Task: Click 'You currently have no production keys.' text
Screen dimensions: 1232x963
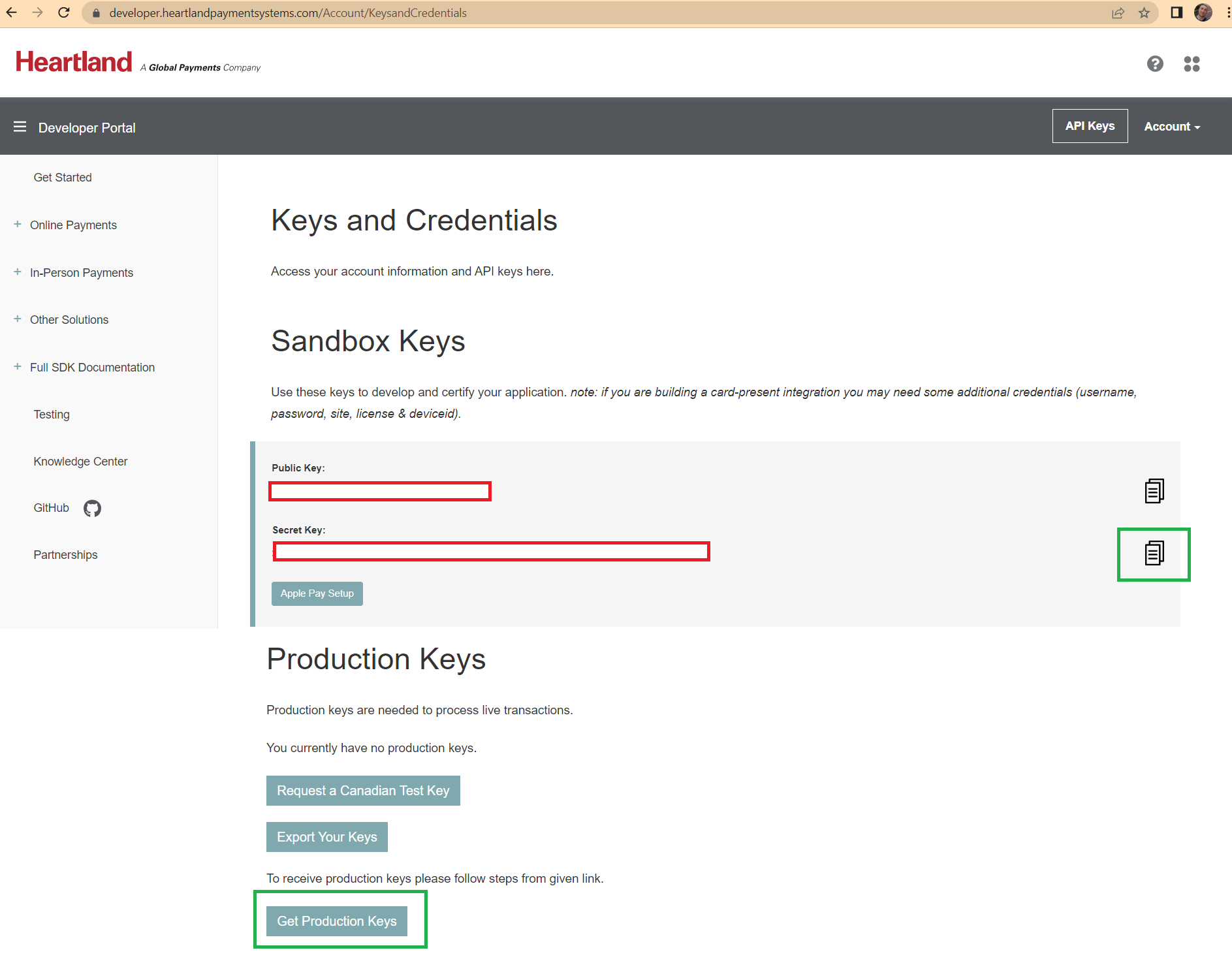Action: click(x=371, y=748)
